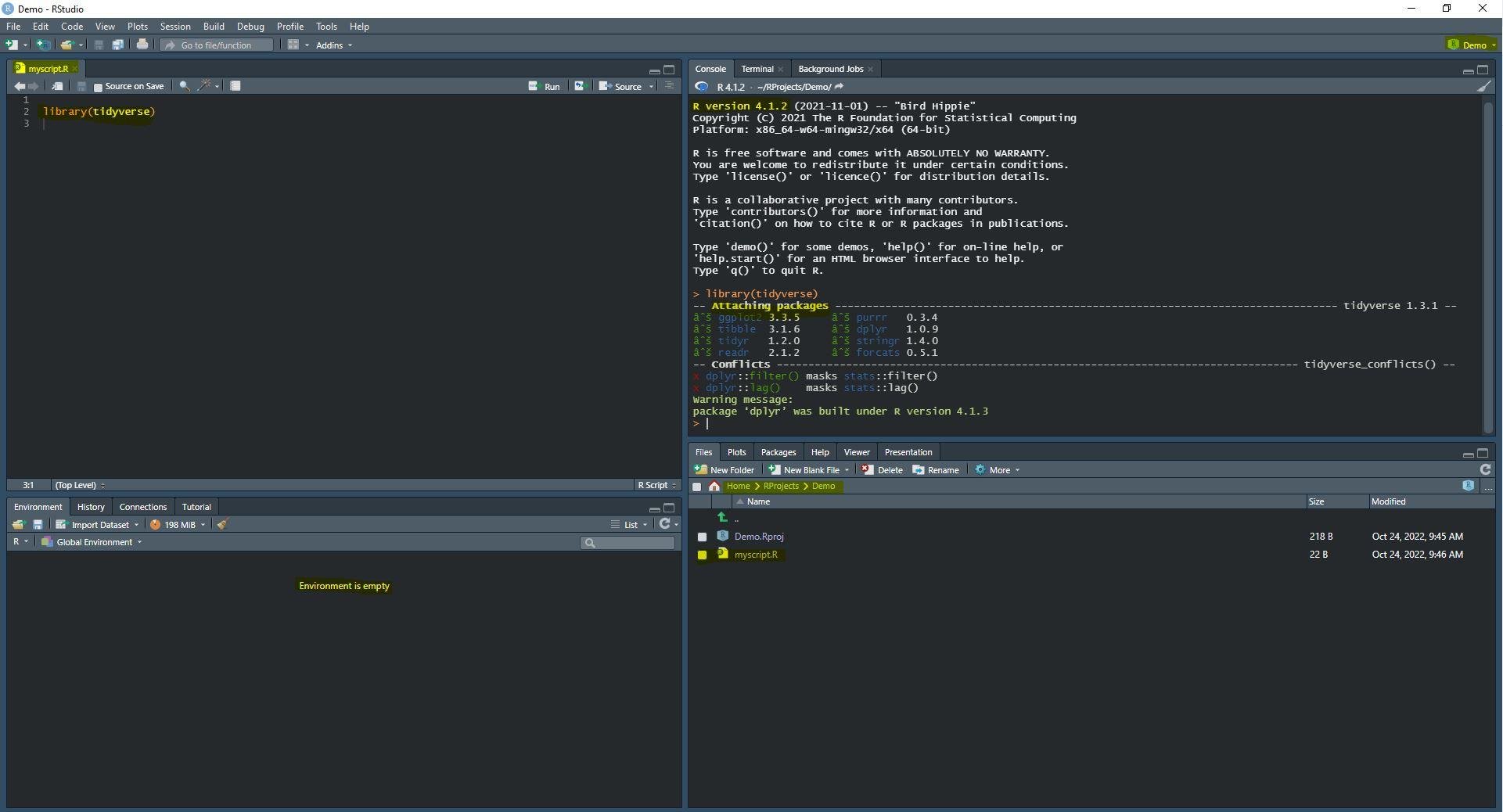Screen dimensions: 1503x812
Task: Click the New Folder button
Action: tap(725, 470)
